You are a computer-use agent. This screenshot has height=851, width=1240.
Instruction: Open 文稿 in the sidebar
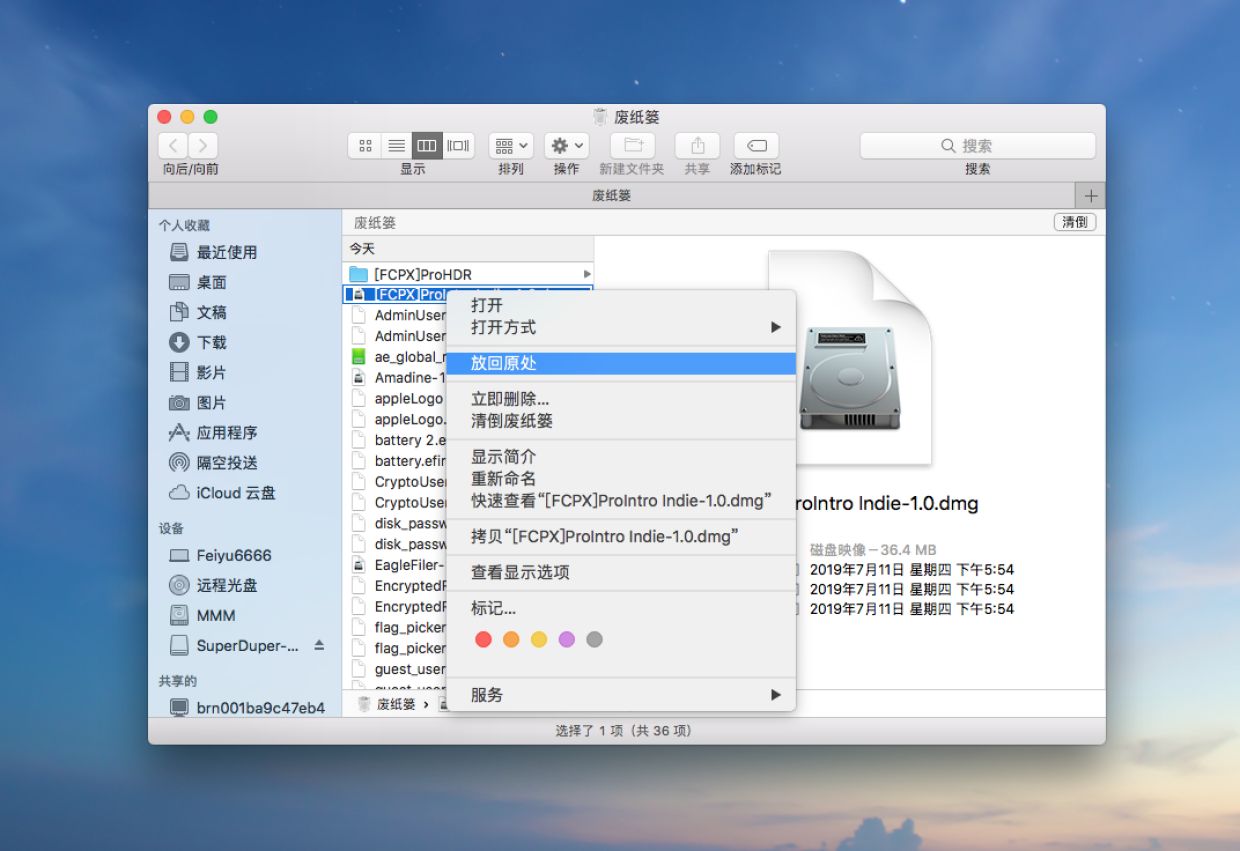(x=213, y=312)
